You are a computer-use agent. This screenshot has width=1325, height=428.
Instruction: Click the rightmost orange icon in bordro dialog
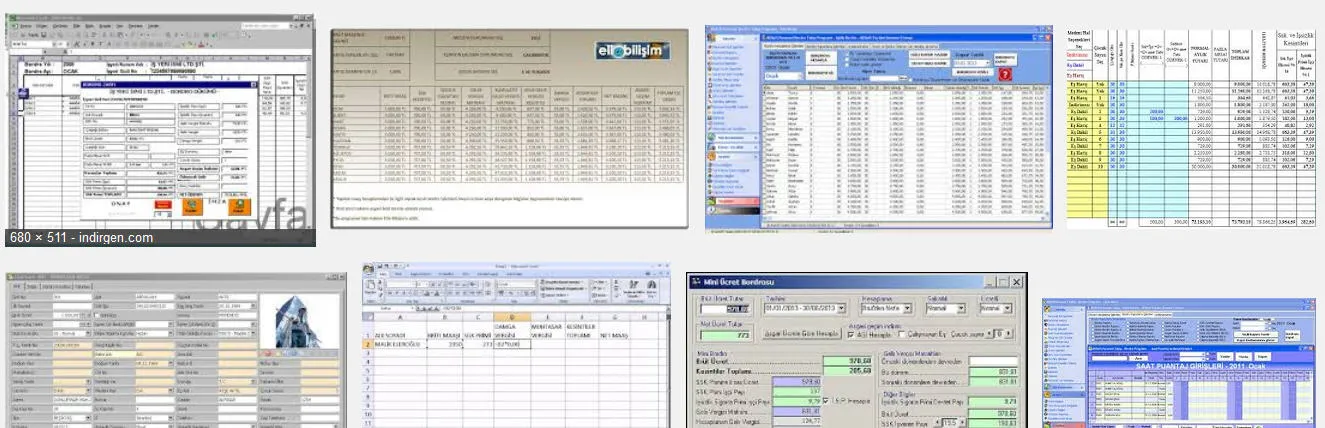(239, 208)
